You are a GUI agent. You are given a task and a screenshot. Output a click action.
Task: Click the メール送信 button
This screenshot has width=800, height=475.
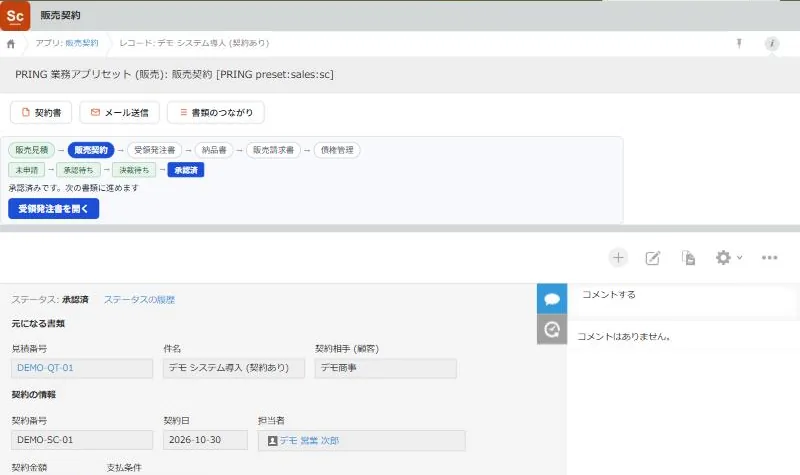click(x=119, y=112)
